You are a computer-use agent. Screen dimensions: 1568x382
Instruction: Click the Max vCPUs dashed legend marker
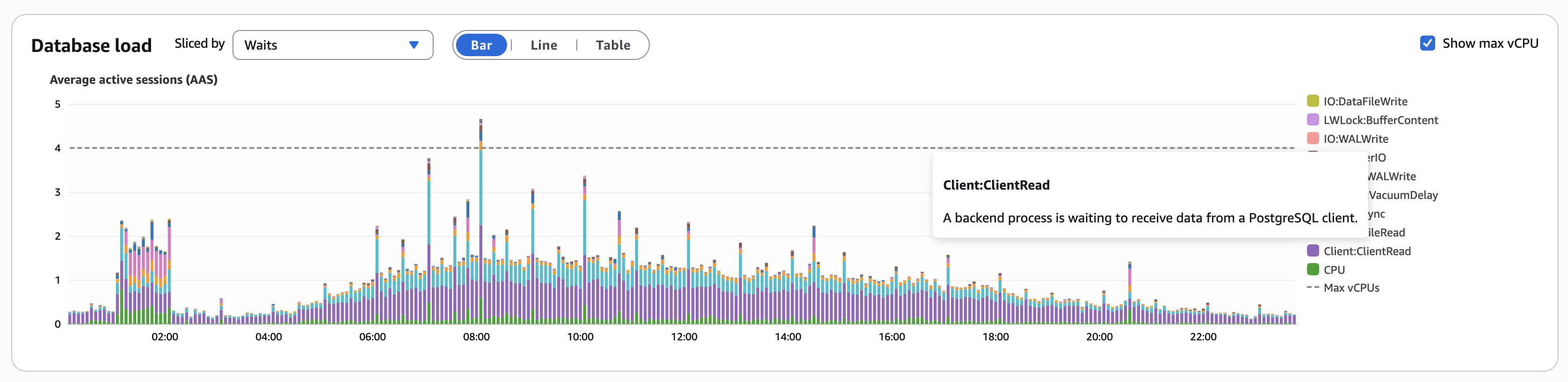[1312, 287]
